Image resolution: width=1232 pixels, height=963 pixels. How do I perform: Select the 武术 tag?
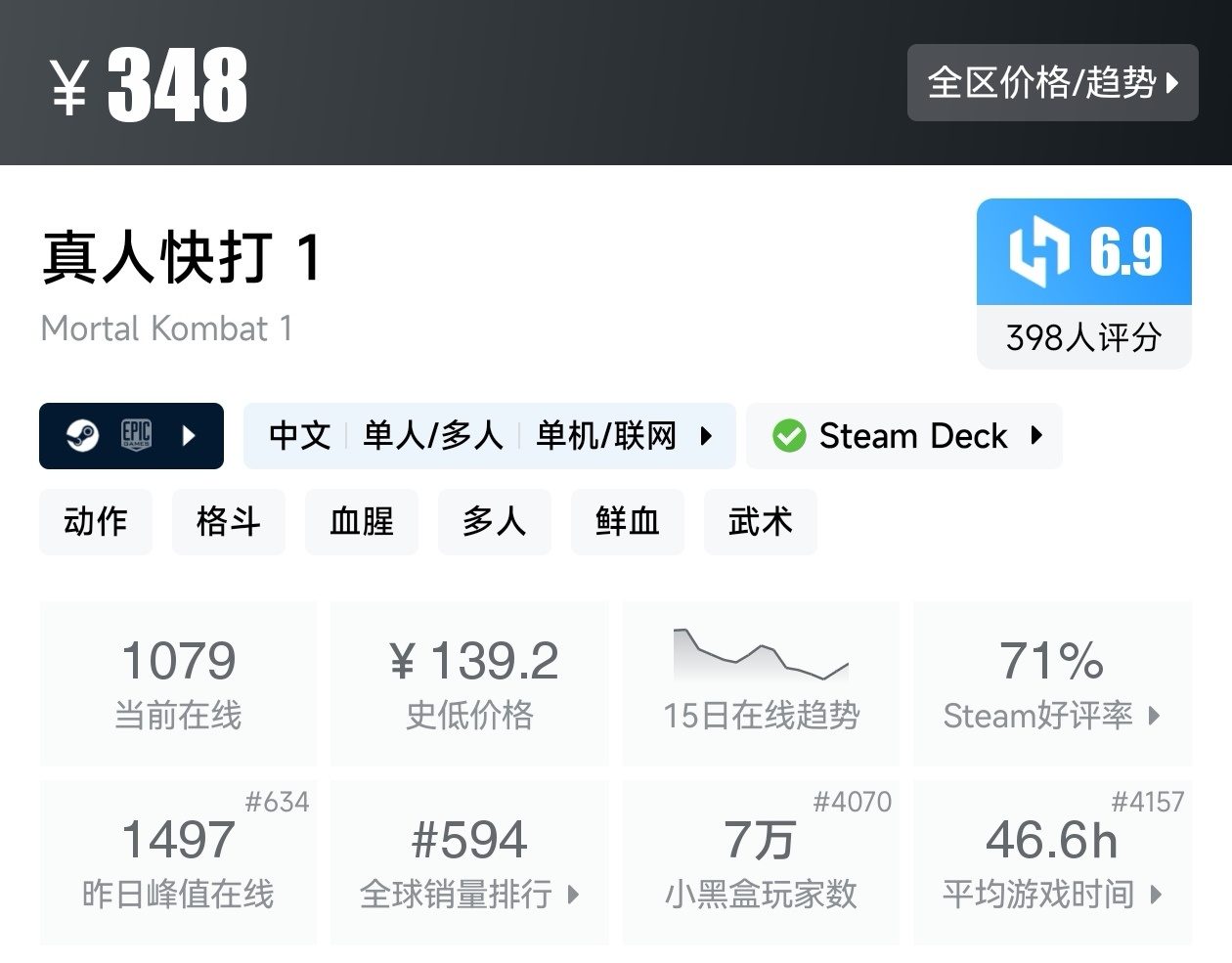(x=761, y=521)
